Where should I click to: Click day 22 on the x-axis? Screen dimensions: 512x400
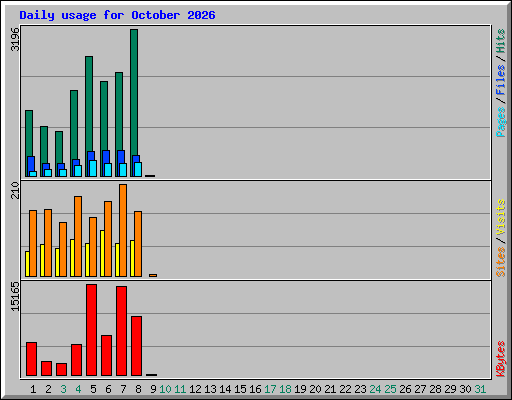(x=345, y=389)
